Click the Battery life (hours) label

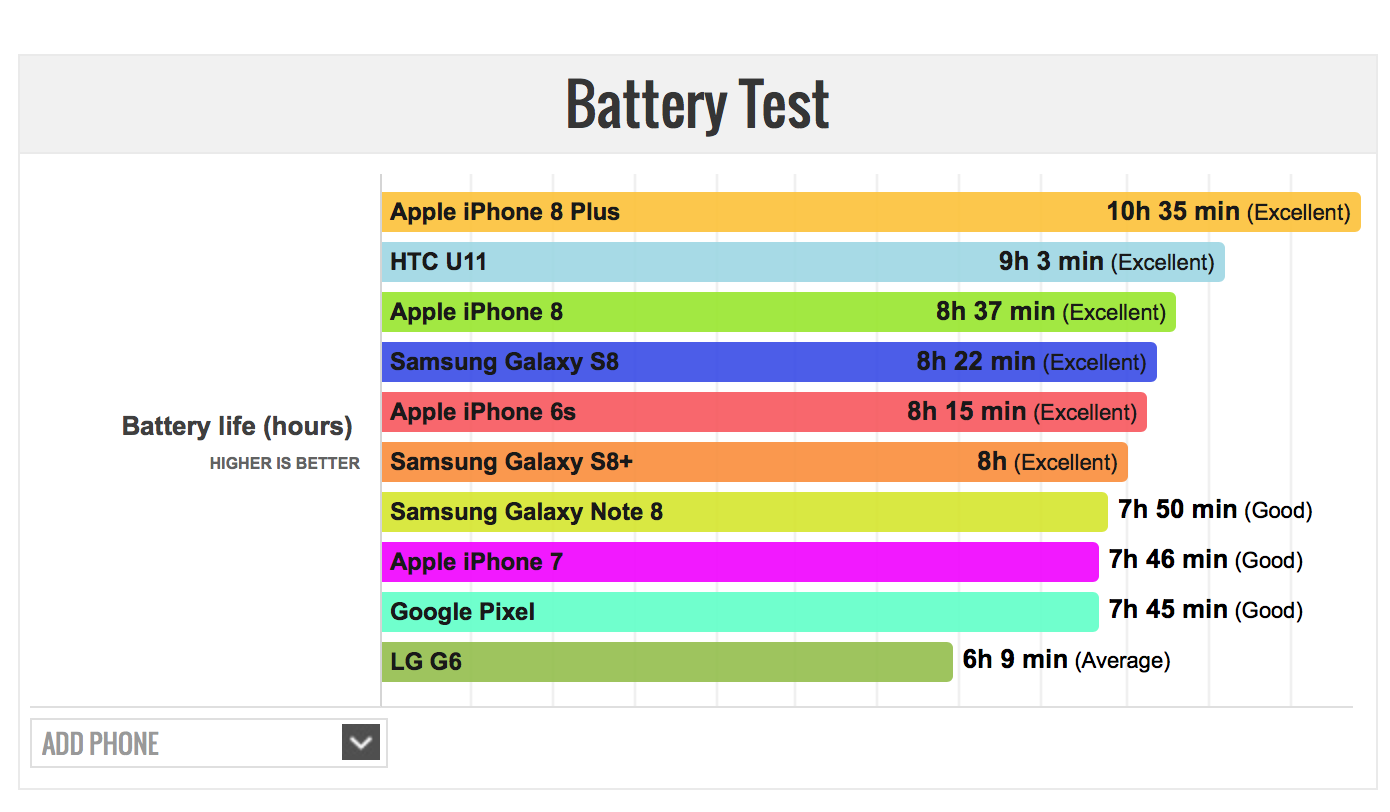[237, 427]
